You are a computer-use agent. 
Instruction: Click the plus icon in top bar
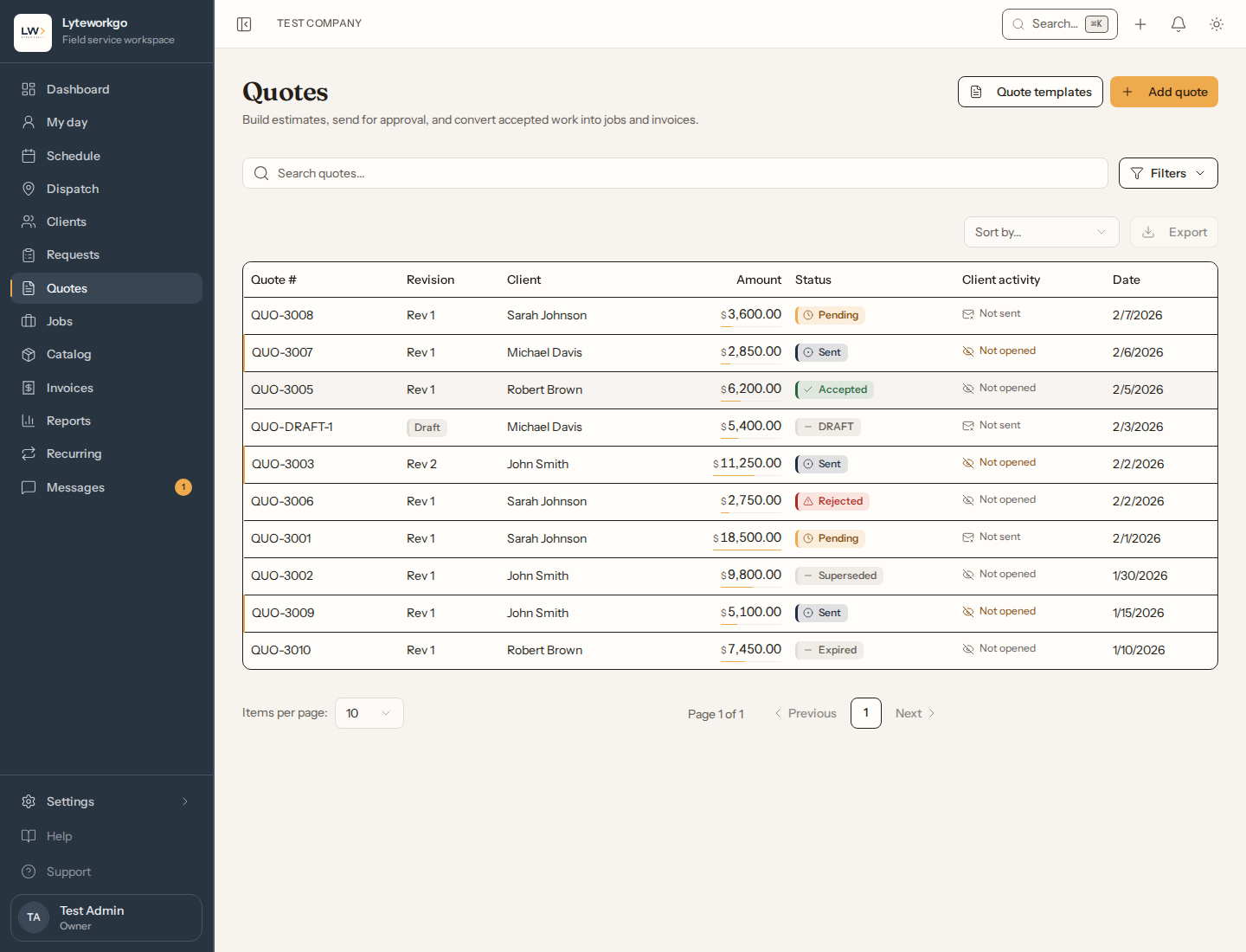pos(1140,24)
